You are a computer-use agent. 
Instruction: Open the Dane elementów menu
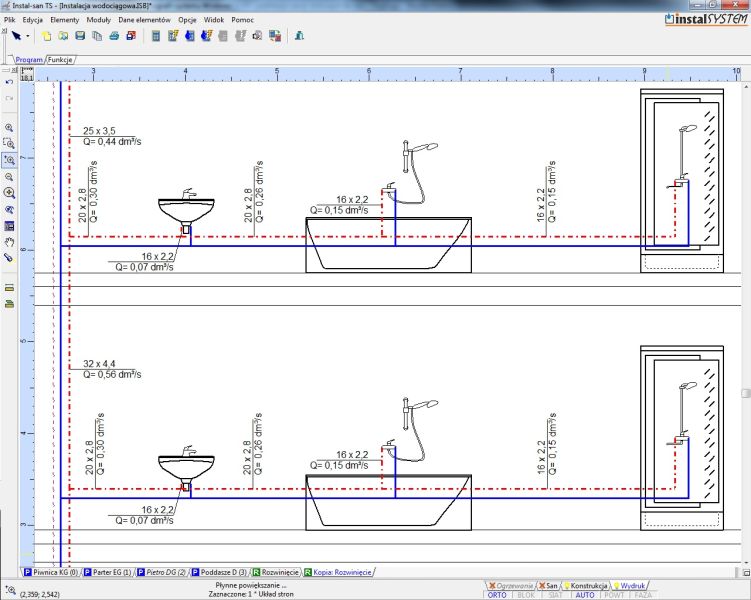tap(145, 20)
